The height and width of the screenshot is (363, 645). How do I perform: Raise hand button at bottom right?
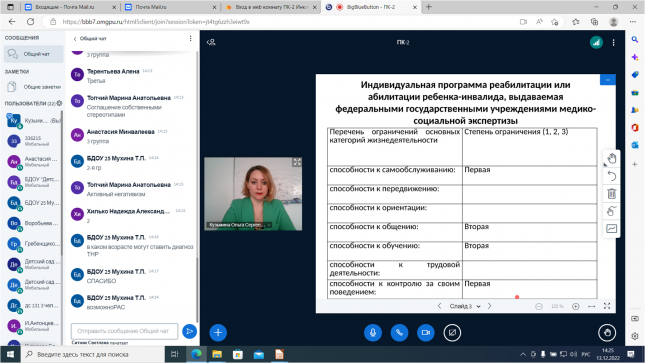click(x=607, y=333)
